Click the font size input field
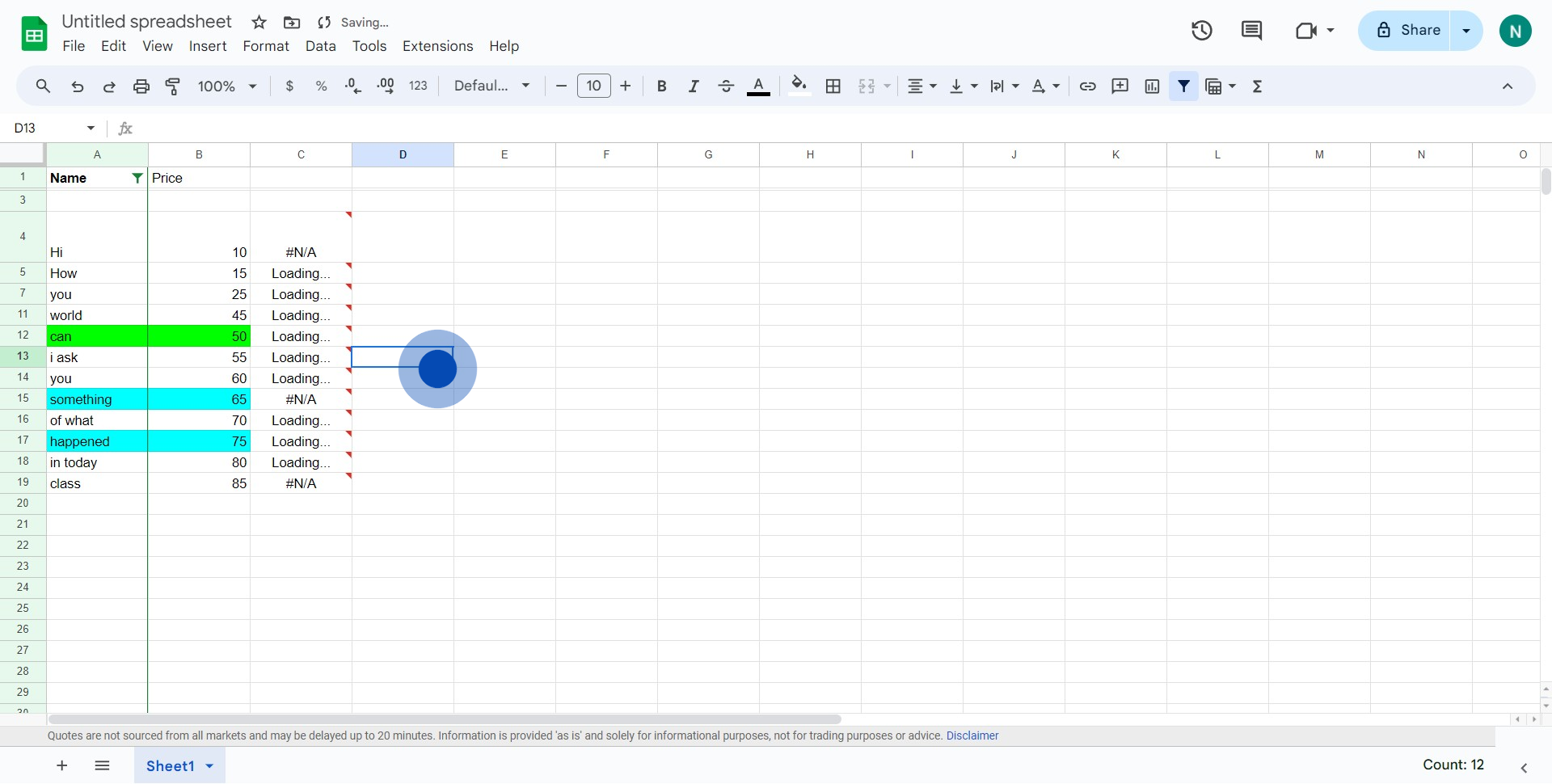Screen dimensions: 1552x784 pyautogui.click(x=593, y=86)
